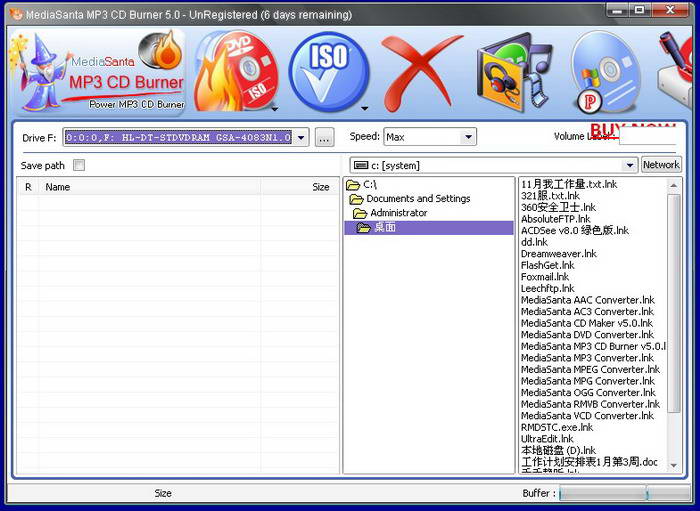Open the dropdown arrow beside the burn DVD icon
700x511 pixels.
pyautogui.click(x=275, y=108)
